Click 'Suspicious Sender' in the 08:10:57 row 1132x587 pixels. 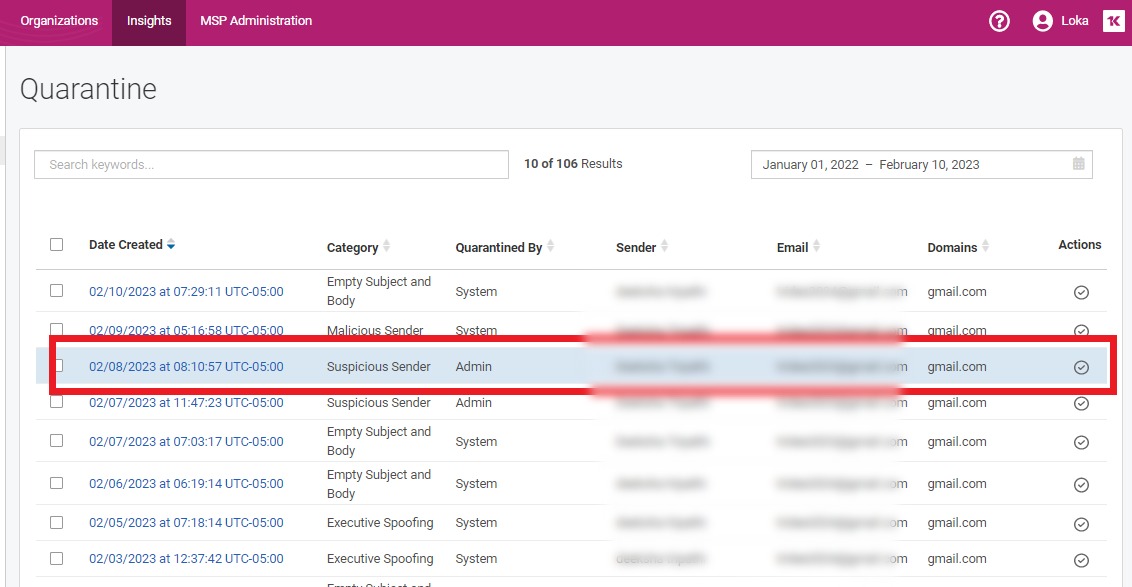pos(378,367)
